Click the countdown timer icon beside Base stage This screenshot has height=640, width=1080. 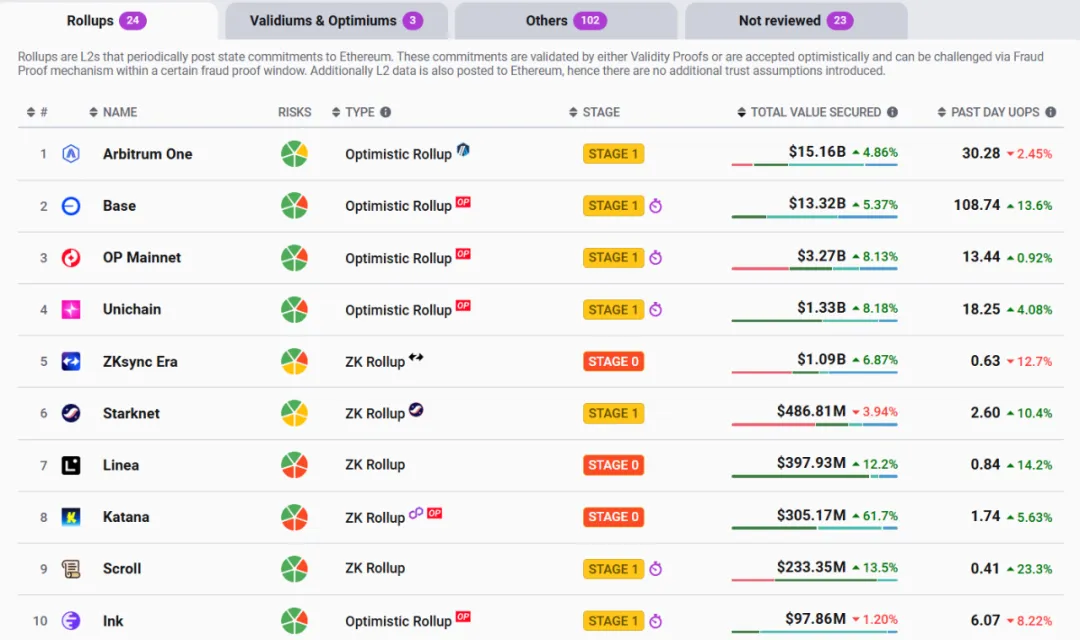tap(656, 207)
